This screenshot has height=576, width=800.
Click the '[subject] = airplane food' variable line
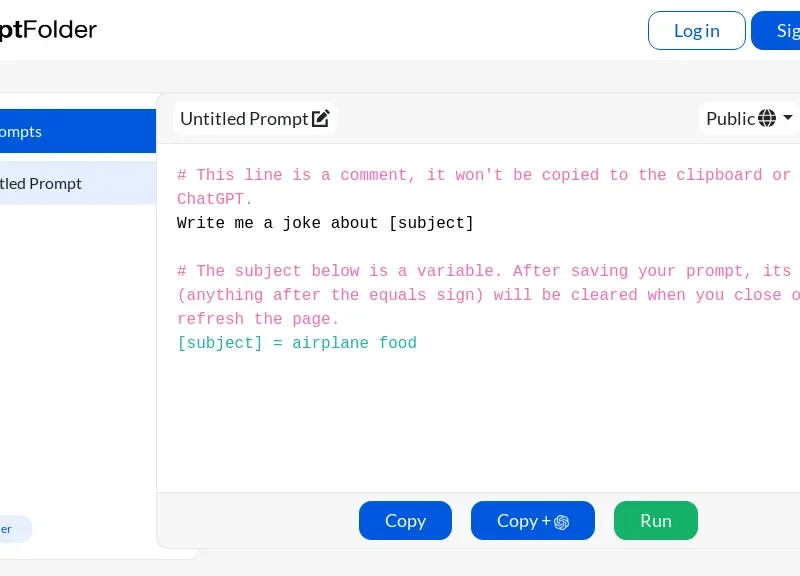tap(297, 343)
